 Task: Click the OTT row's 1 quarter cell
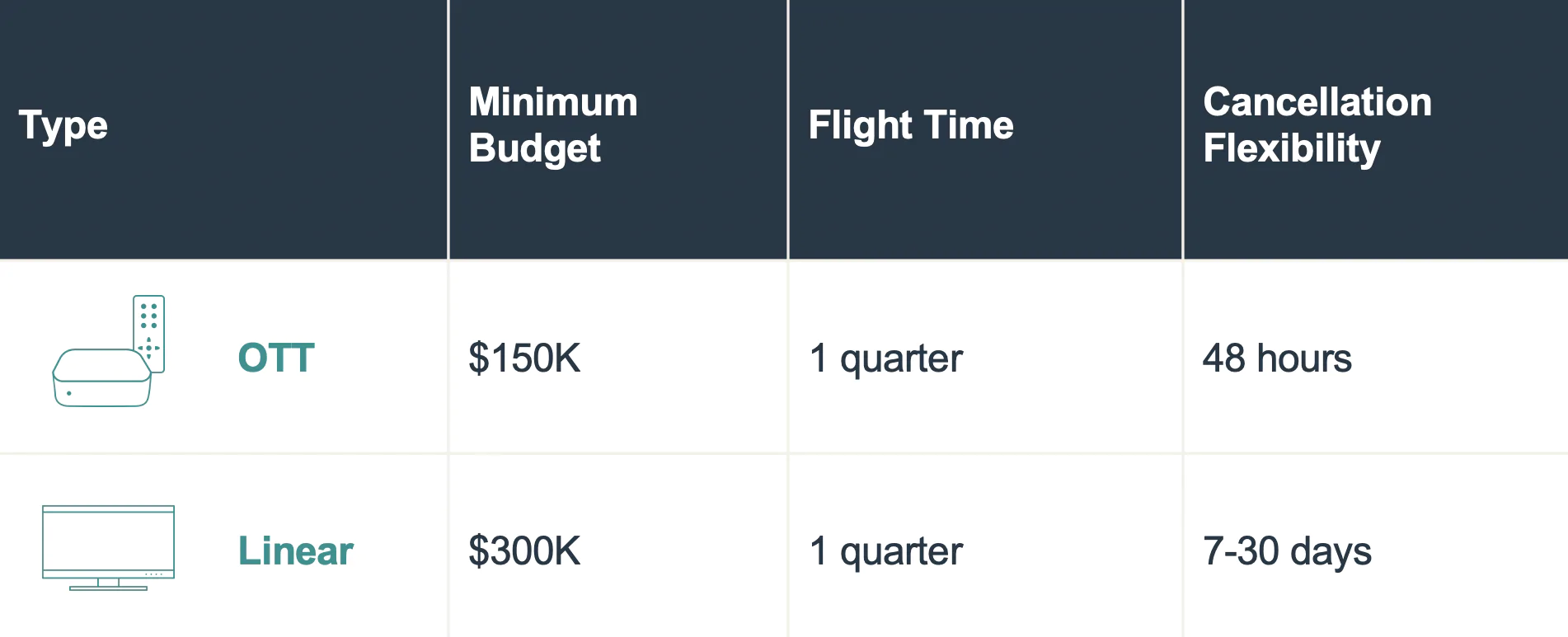pyautogui.click(x=885, y=358)
